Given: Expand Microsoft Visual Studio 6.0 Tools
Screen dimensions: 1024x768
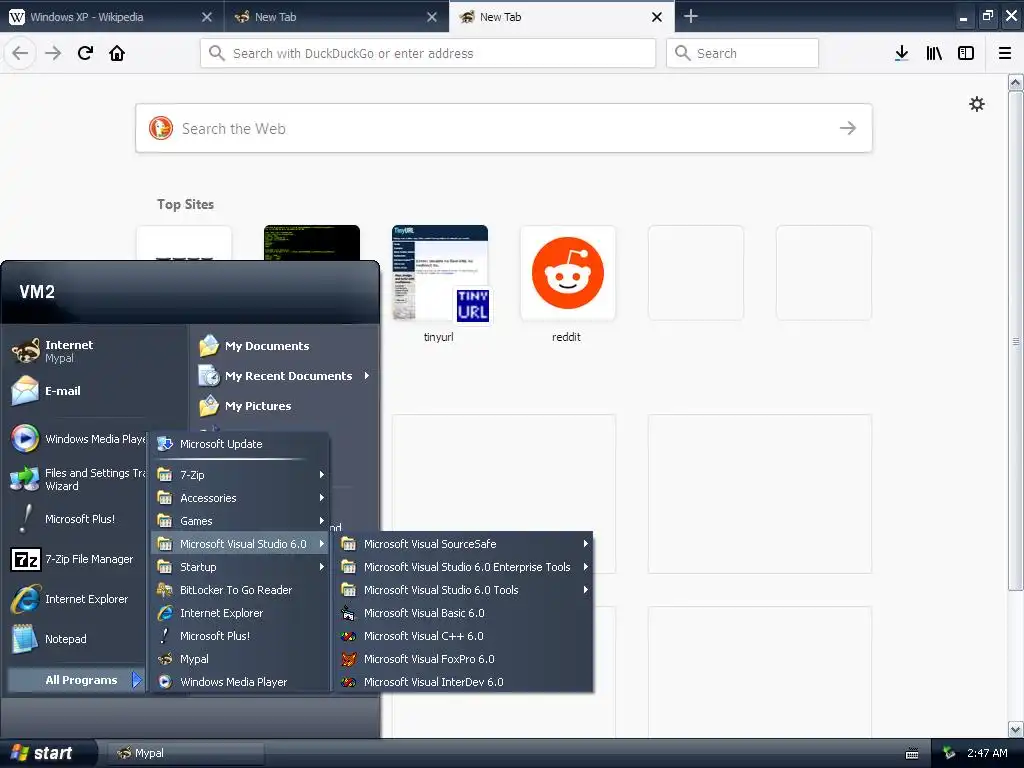Looking at the screenshot, I should [x=465, y=590].
